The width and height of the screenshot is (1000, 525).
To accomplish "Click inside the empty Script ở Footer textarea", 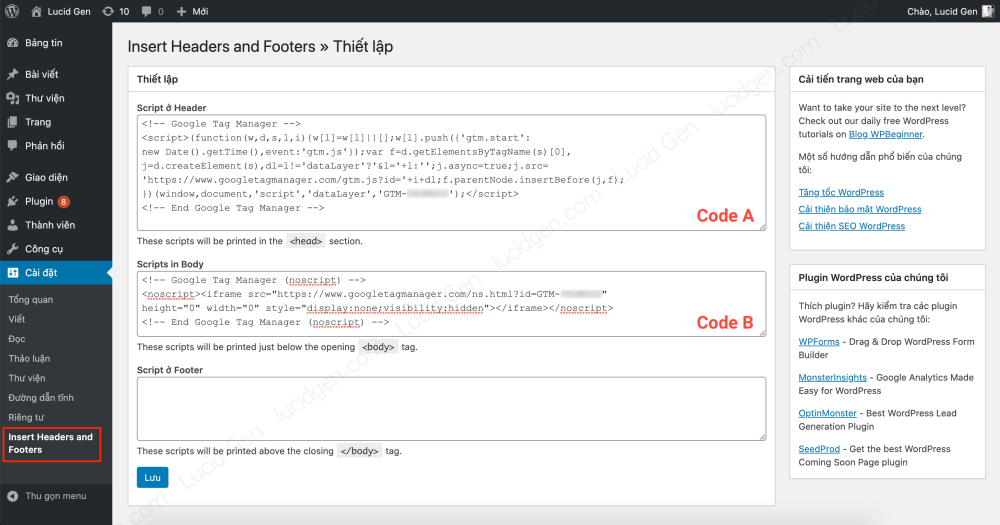I will click(451, 408).
